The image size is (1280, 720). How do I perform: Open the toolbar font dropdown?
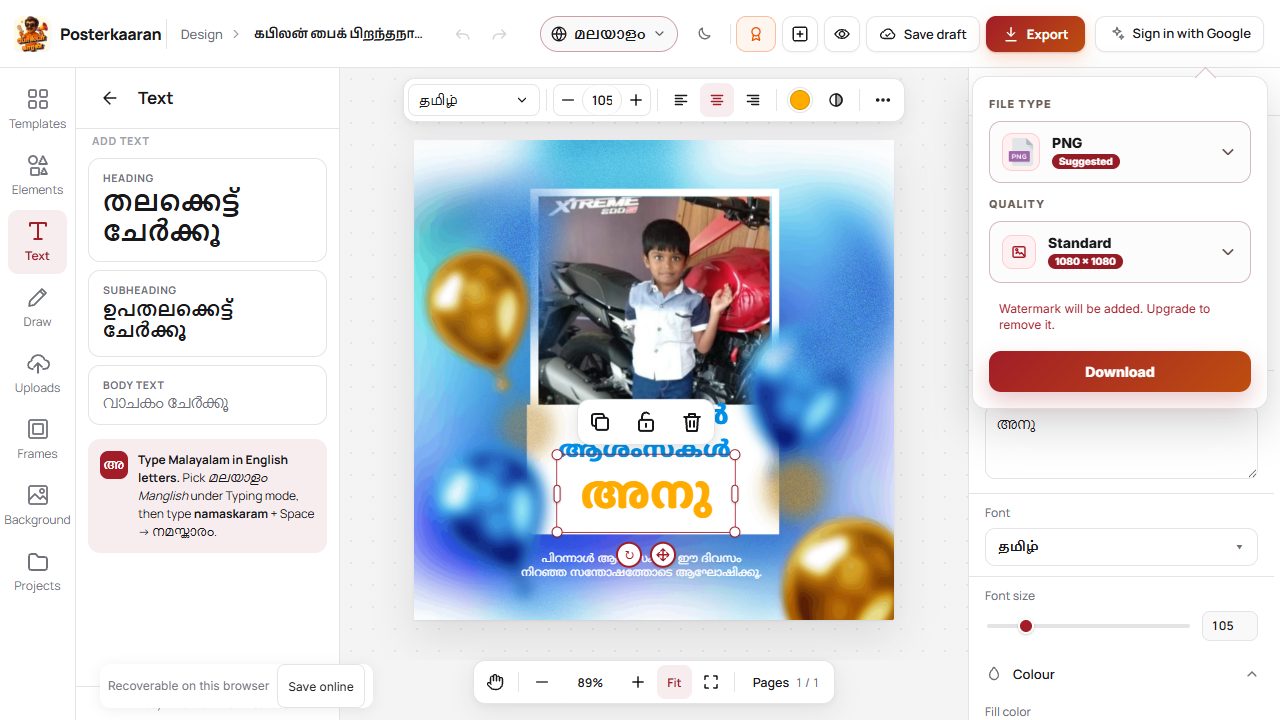pyautogui.click(x=473, y=100)
